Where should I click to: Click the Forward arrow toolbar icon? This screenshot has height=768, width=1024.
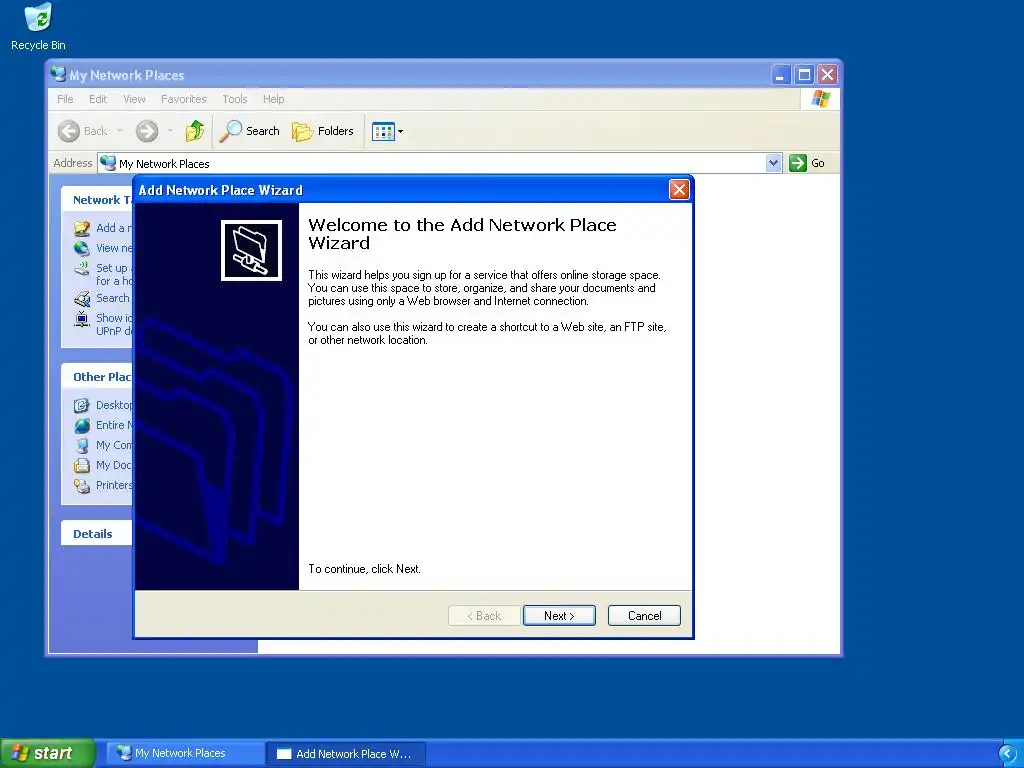coord(147,131)
